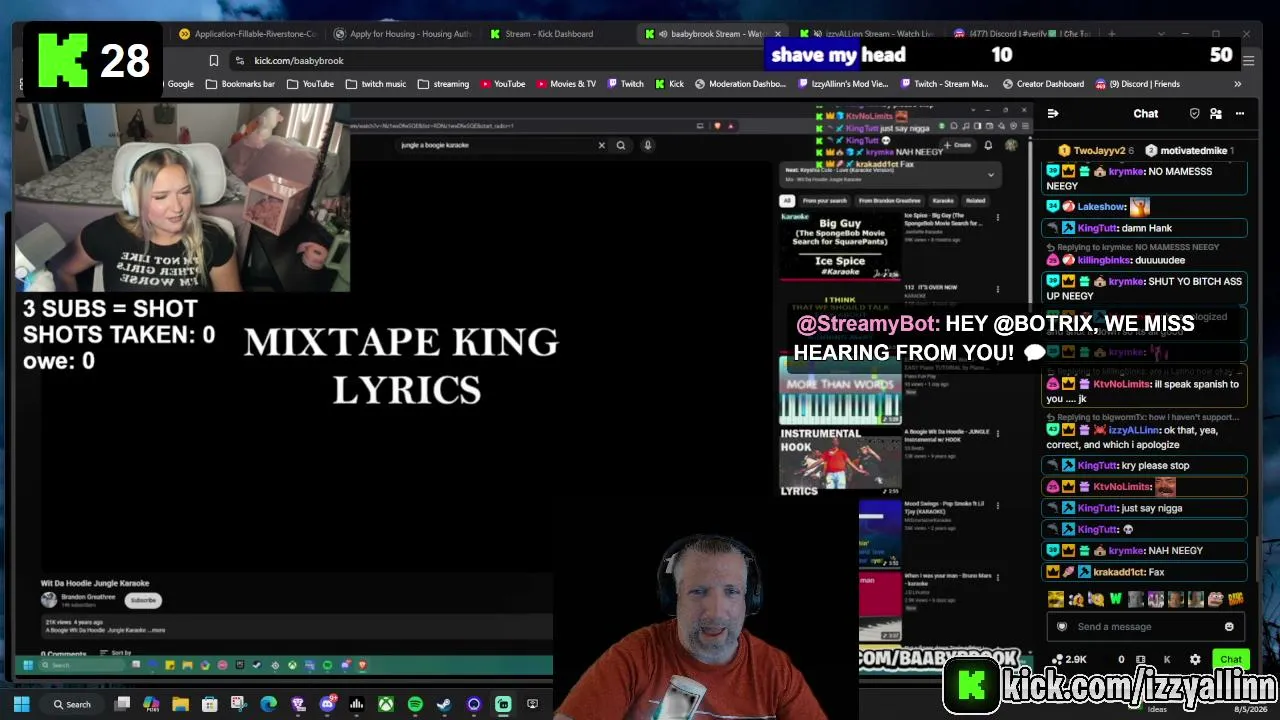Select the pink frog emote
This screenshot has width=1280, height=720.
point(1216,600)
